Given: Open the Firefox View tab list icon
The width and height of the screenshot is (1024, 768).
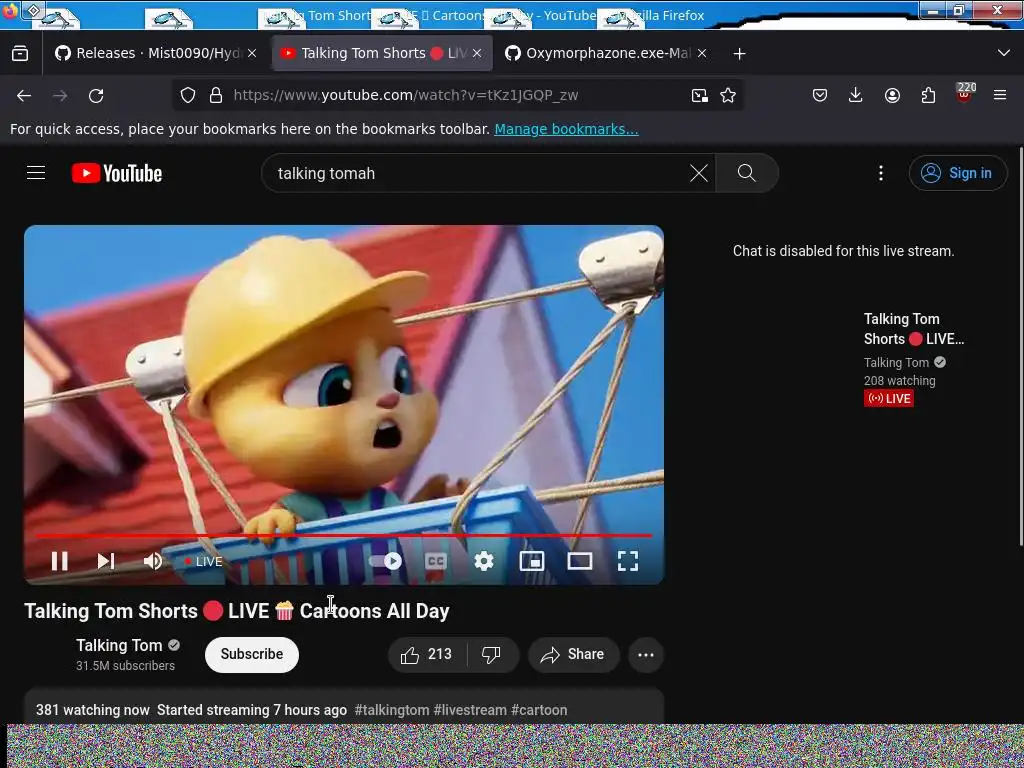Looking at the screenshot, I should (20, 54).
